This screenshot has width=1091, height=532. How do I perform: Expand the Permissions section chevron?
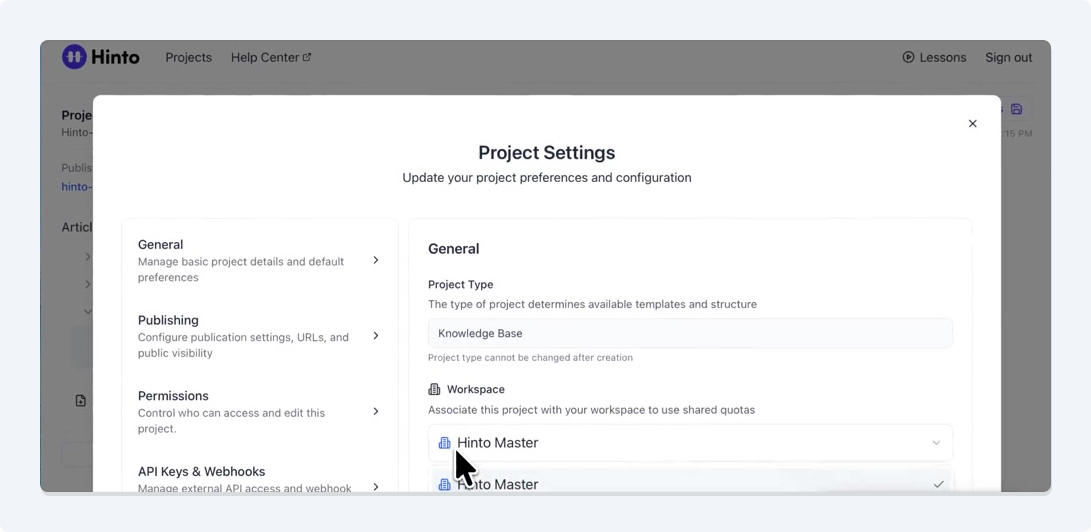tap(376, 411)
